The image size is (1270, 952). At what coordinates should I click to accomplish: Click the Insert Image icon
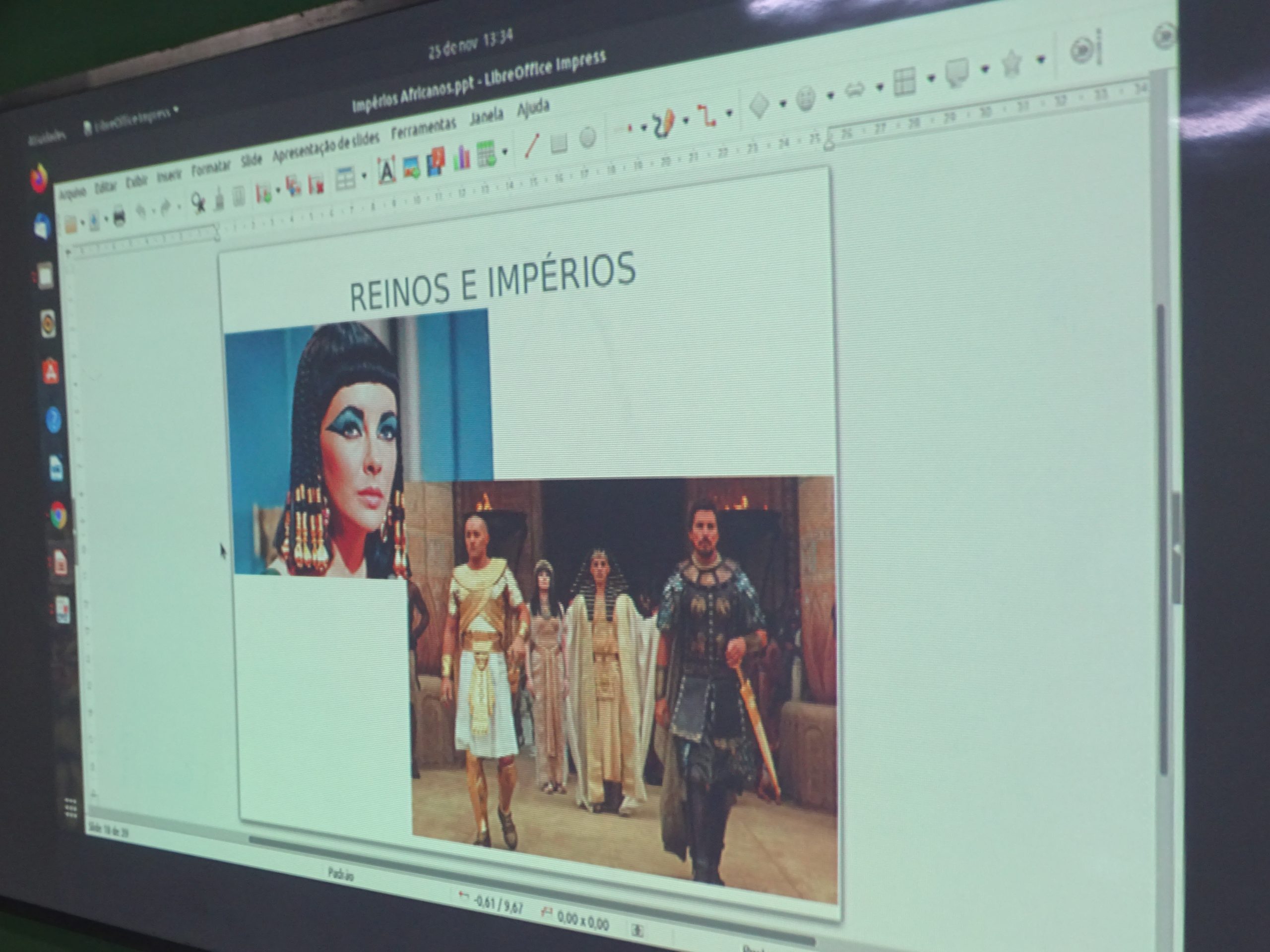point(412,167)
